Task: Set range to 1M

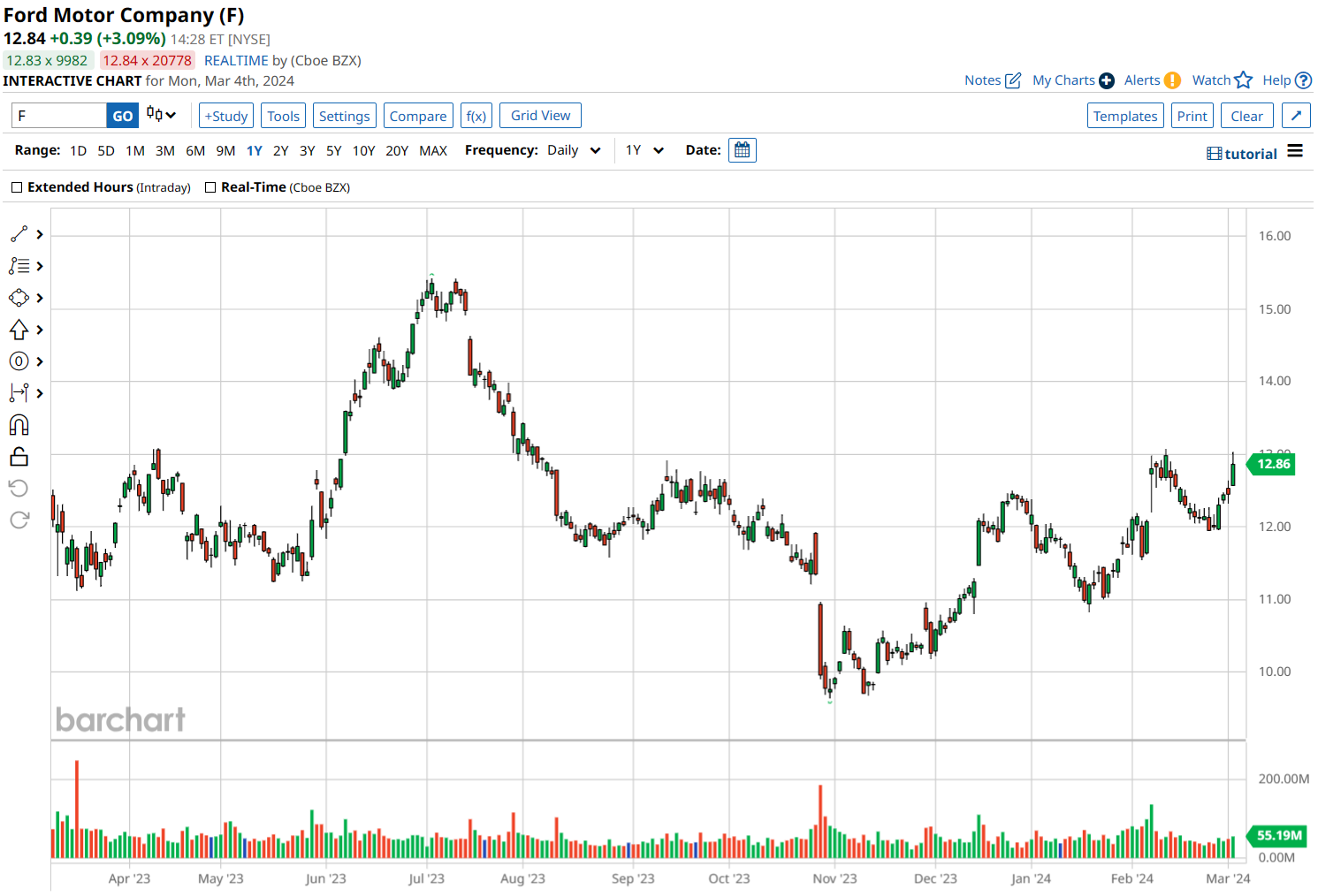Action: pos(135,151)
